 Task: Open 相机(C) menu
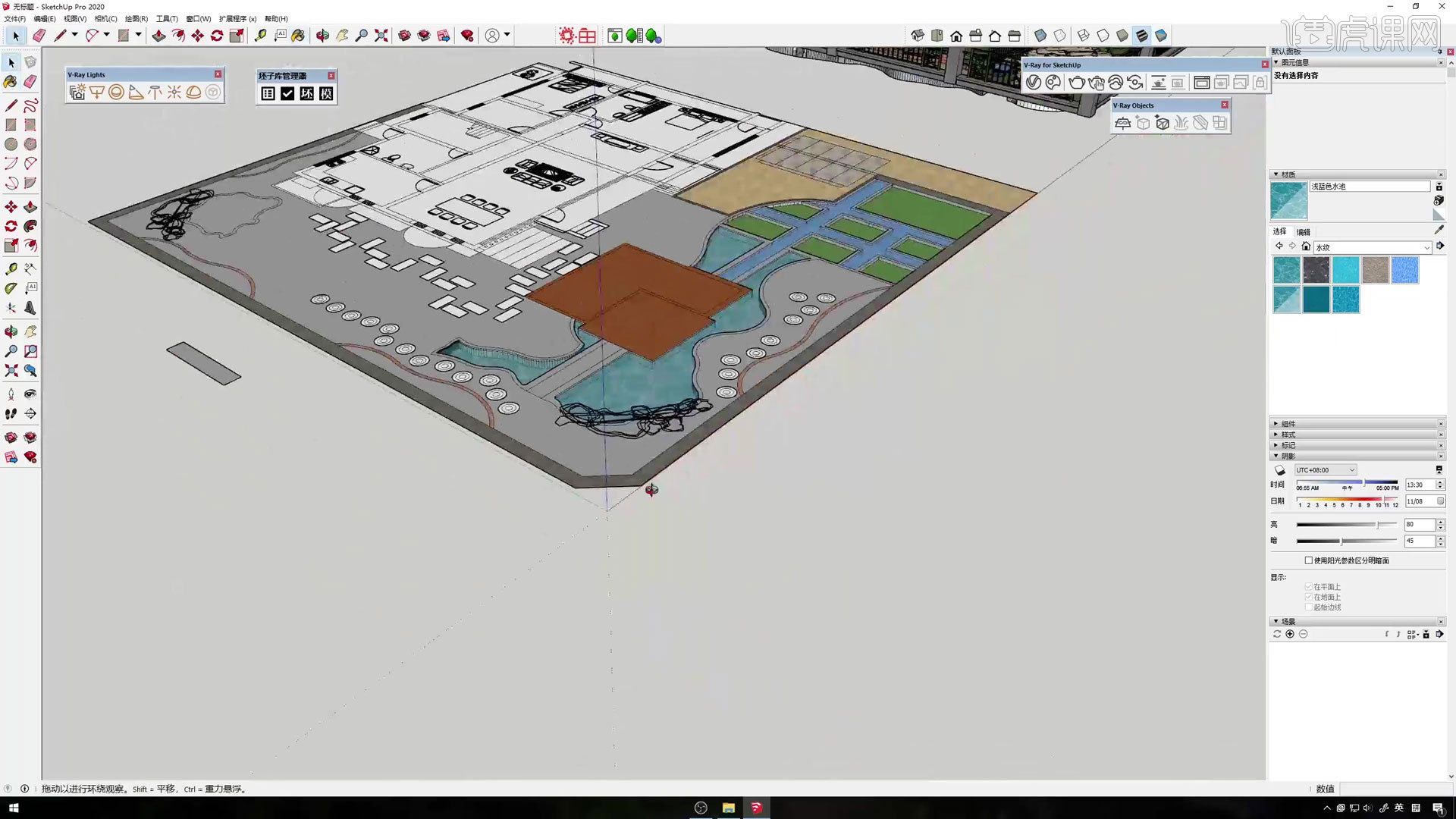(105, 19)
